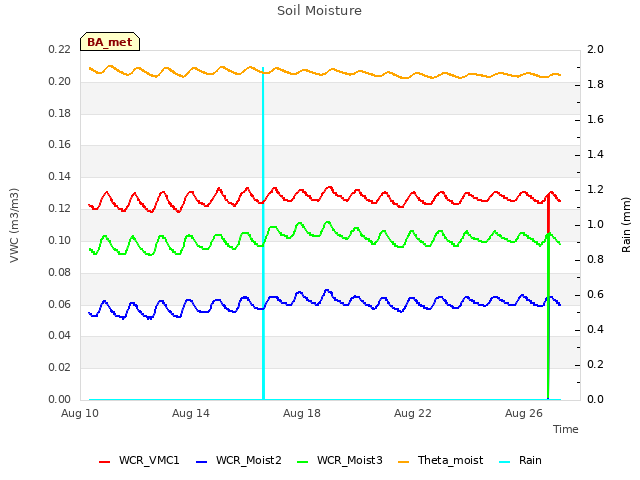
Task: Click the 0.08 left axis tick label
Action: [x=60, y=272]
